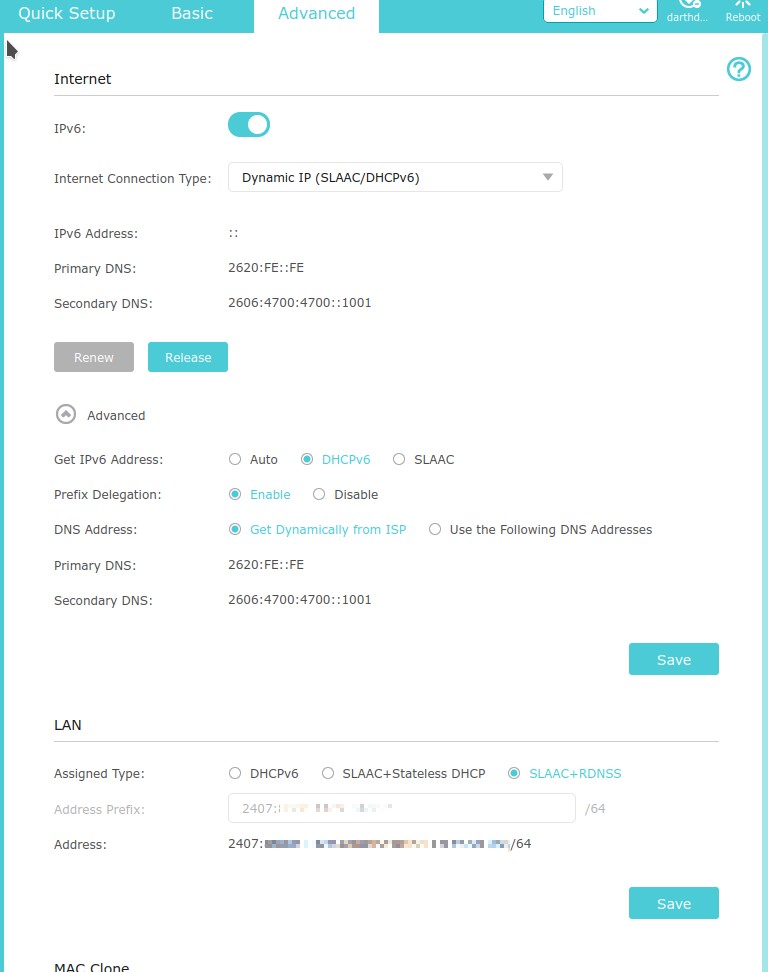This screenshot has height=972, width=768.
Task: Disable Prefix Delegation
Action: 319,495
